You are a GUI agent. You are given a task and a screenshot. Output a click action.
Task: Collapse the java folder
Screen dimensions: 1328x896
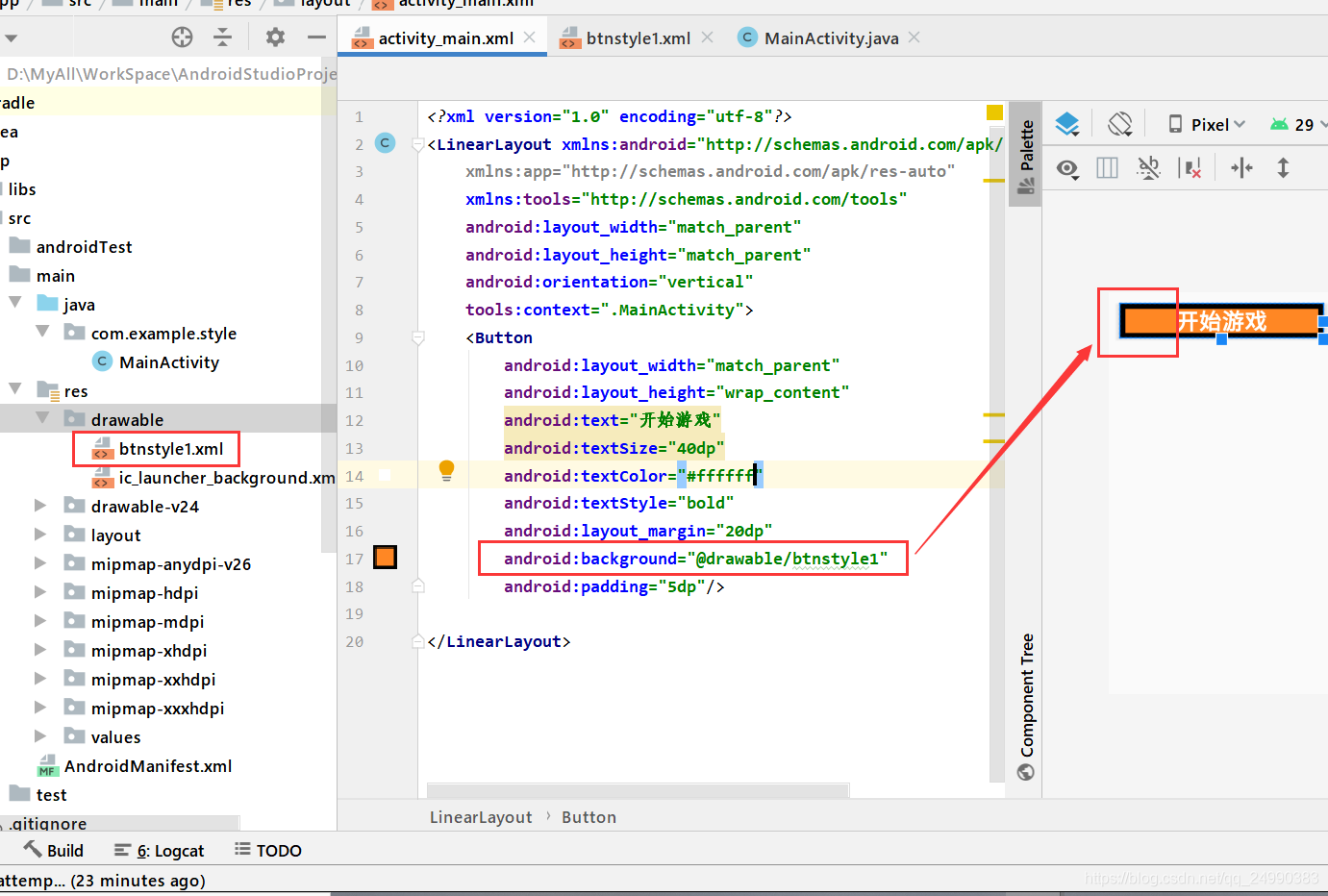tap(15, 303)
